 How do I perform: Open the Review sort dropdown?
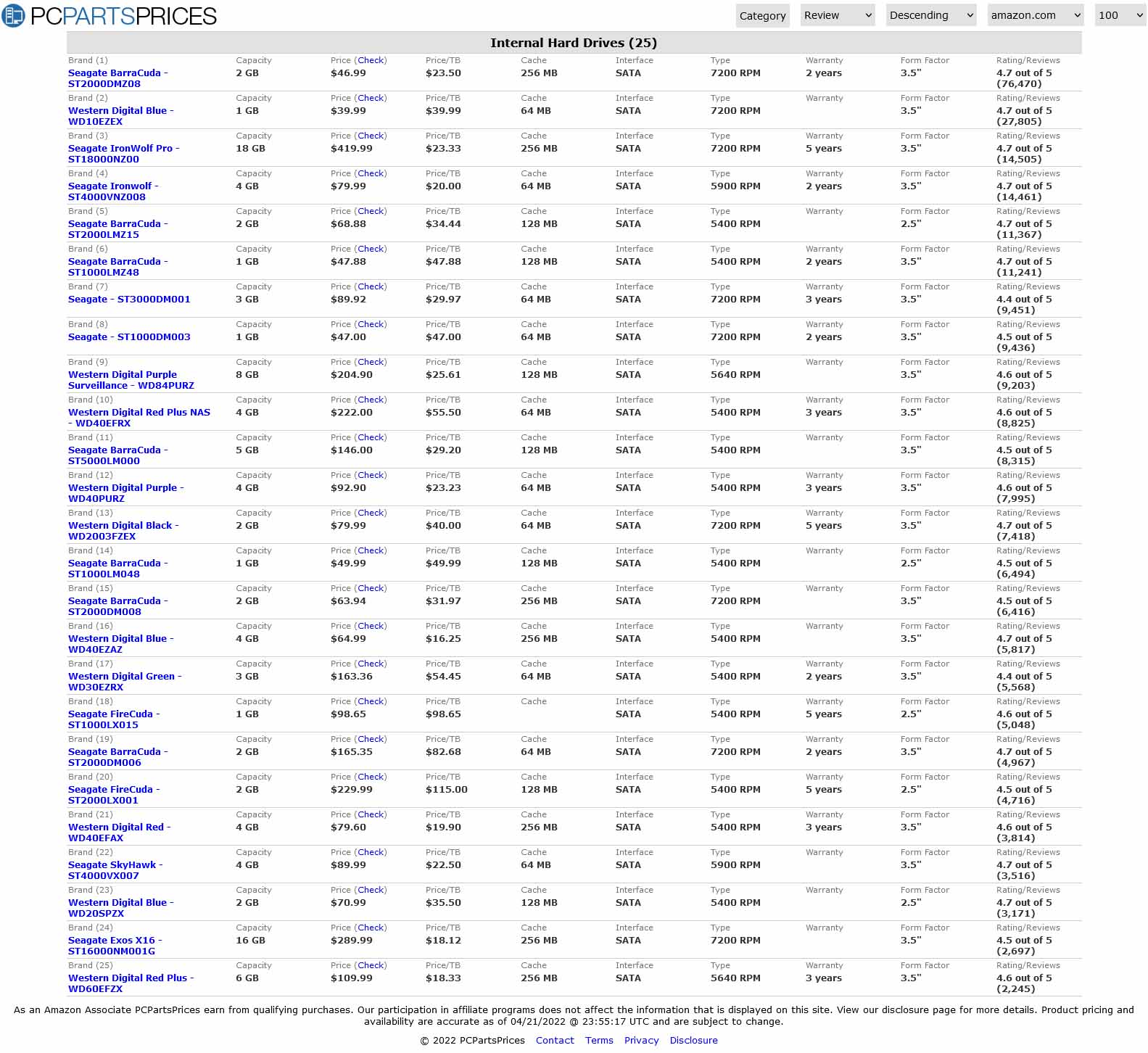point(838,15)
